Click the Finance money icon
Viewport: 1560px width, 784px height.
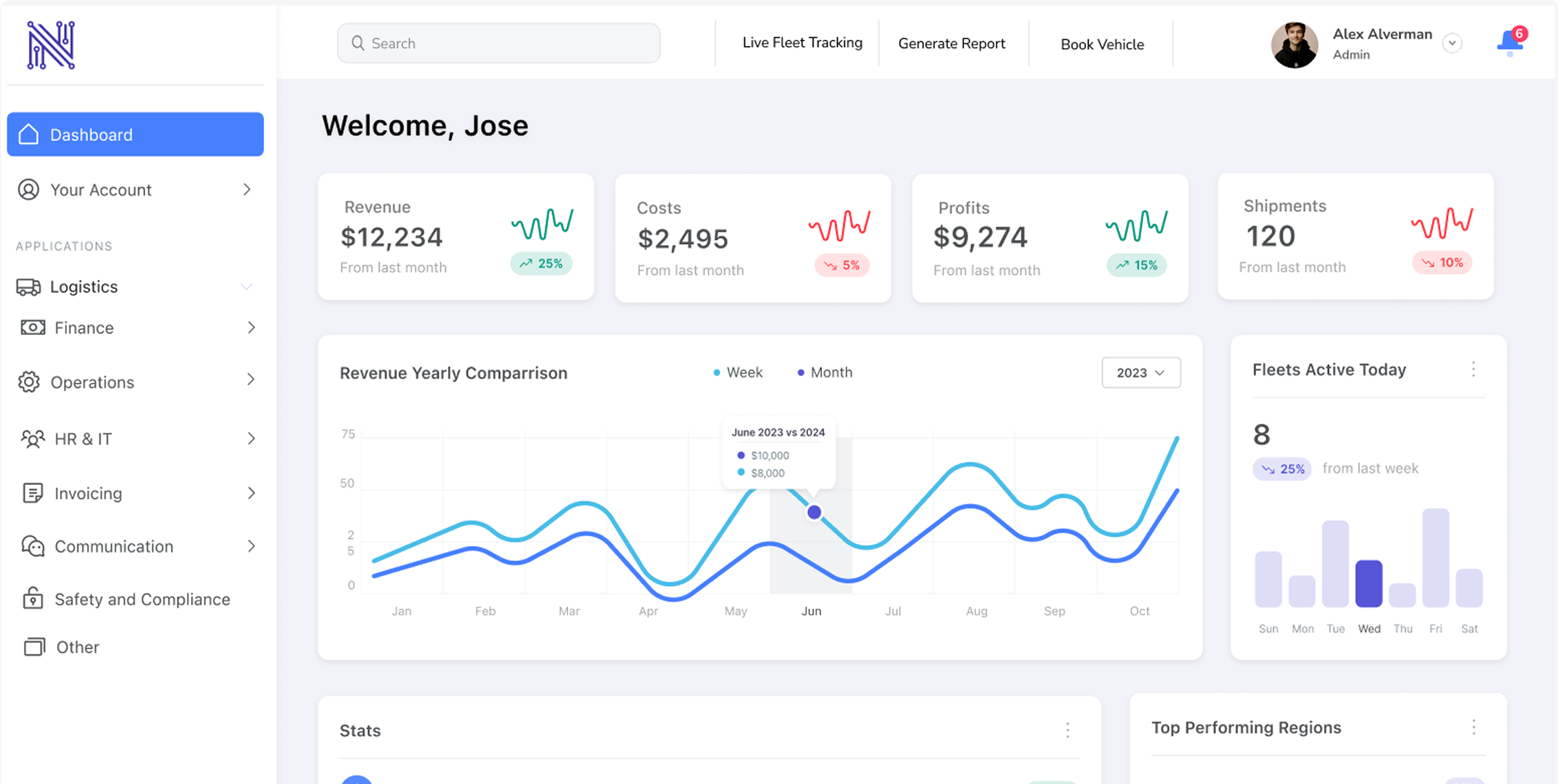click(32, 327)
